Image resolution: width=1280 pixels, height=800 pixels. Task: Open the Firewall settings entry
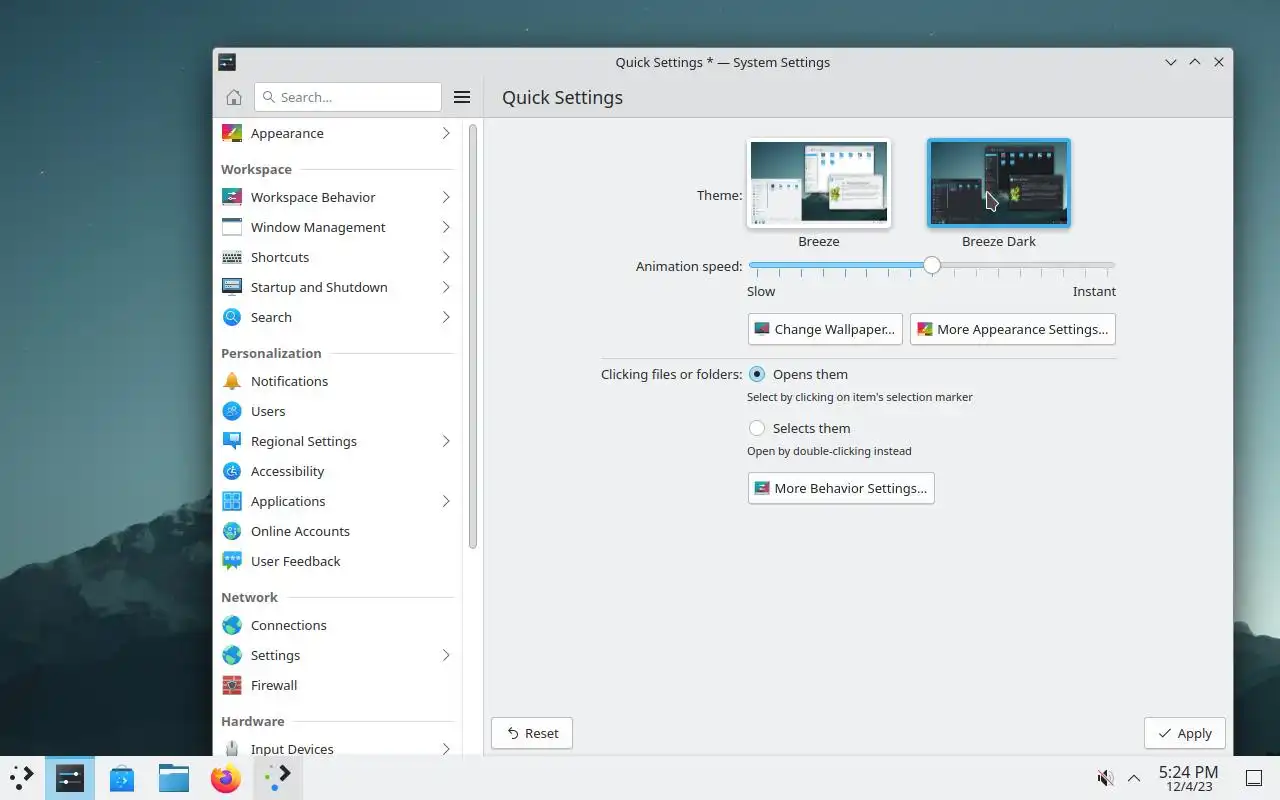coord(338,685)
